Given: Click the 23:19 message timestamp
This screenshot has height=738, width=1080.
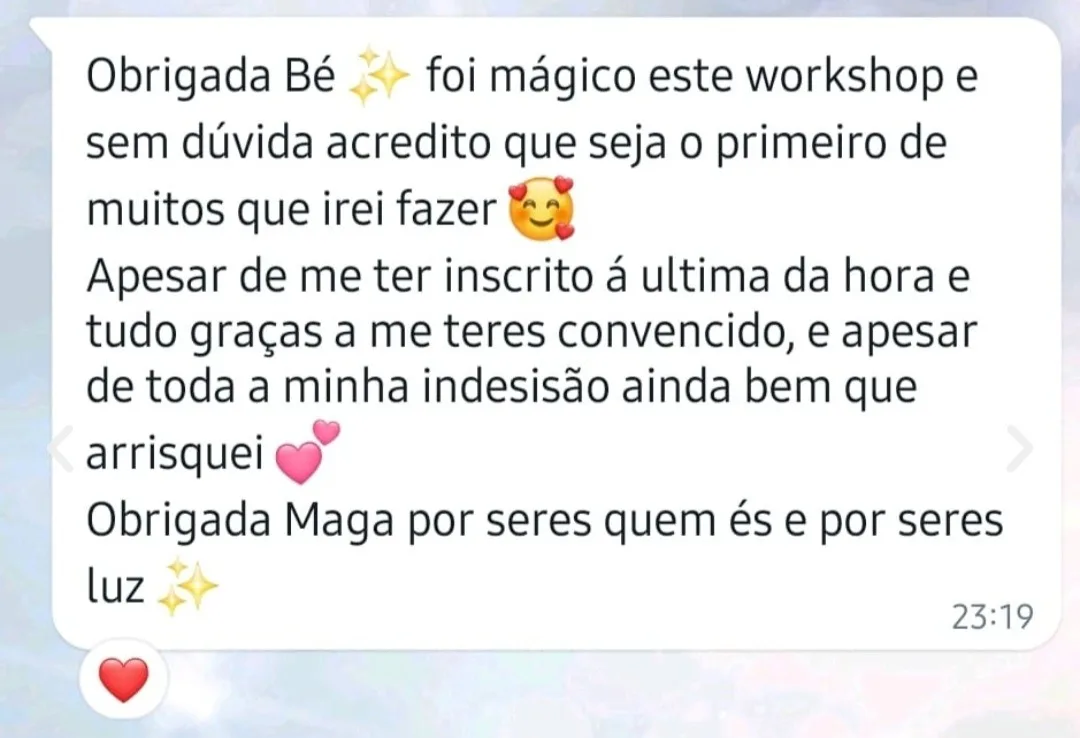Looking at the screenshot, I should click(993, 617).
